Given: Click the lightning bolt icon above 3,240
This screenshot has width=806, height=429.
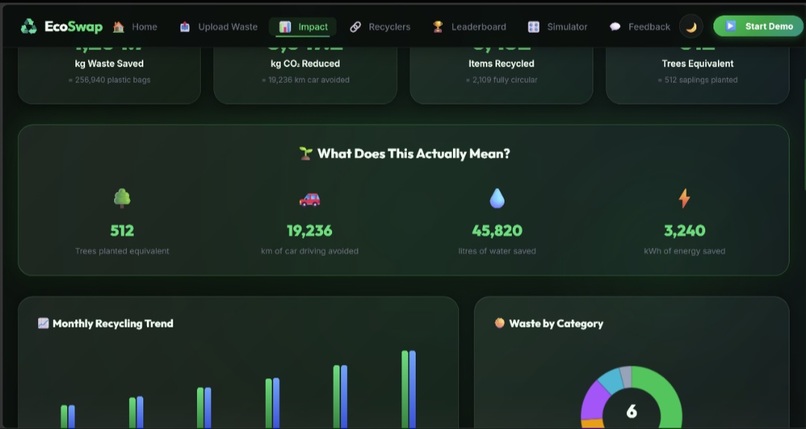Looking at the screenshot, I should click(684, 198).
